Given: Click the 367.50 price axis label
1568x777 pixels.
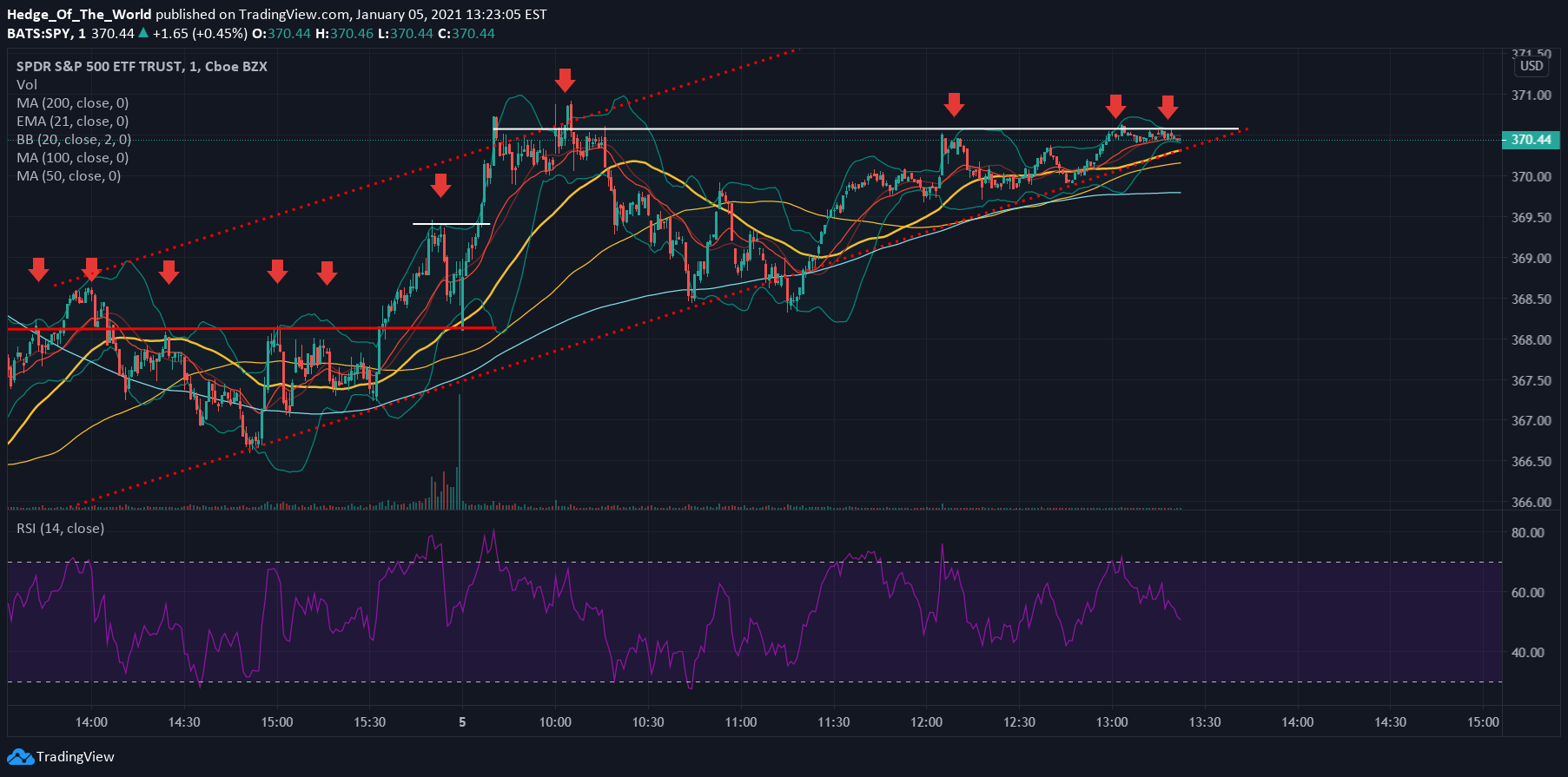Looking at the screenshot, I should click(1532, 380).
